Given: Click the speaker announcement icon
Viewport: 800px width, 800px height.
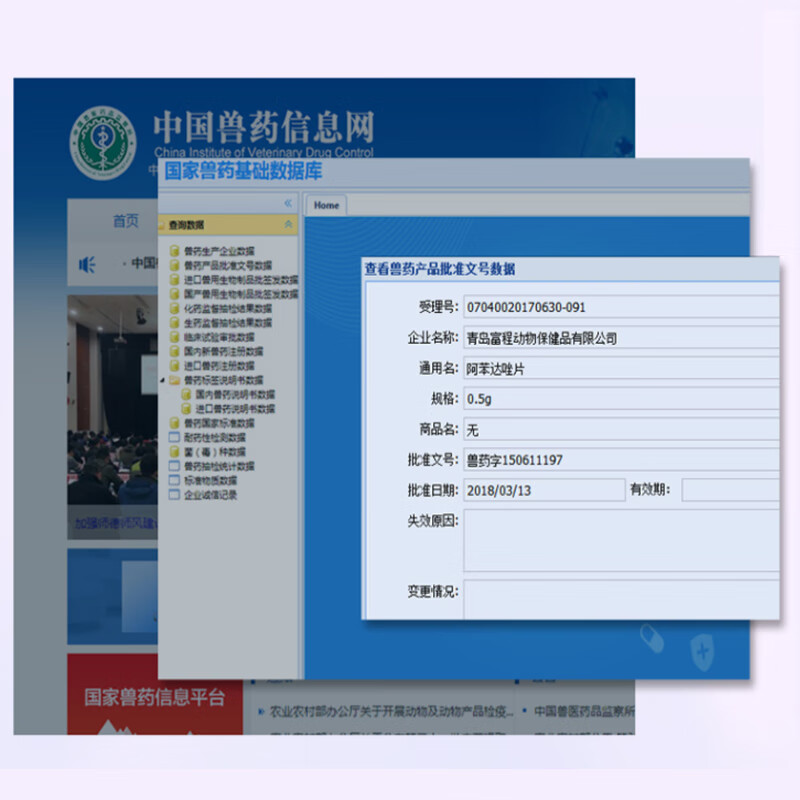Looking at the screenshot, I should pyautogui.click(x=87, y=264).
